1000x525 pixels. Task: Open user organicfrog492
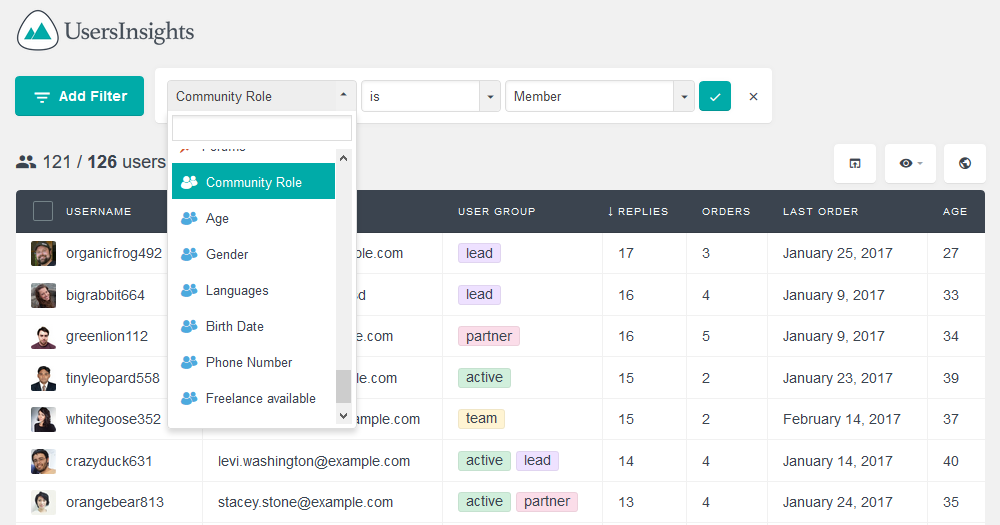[114, 253]
